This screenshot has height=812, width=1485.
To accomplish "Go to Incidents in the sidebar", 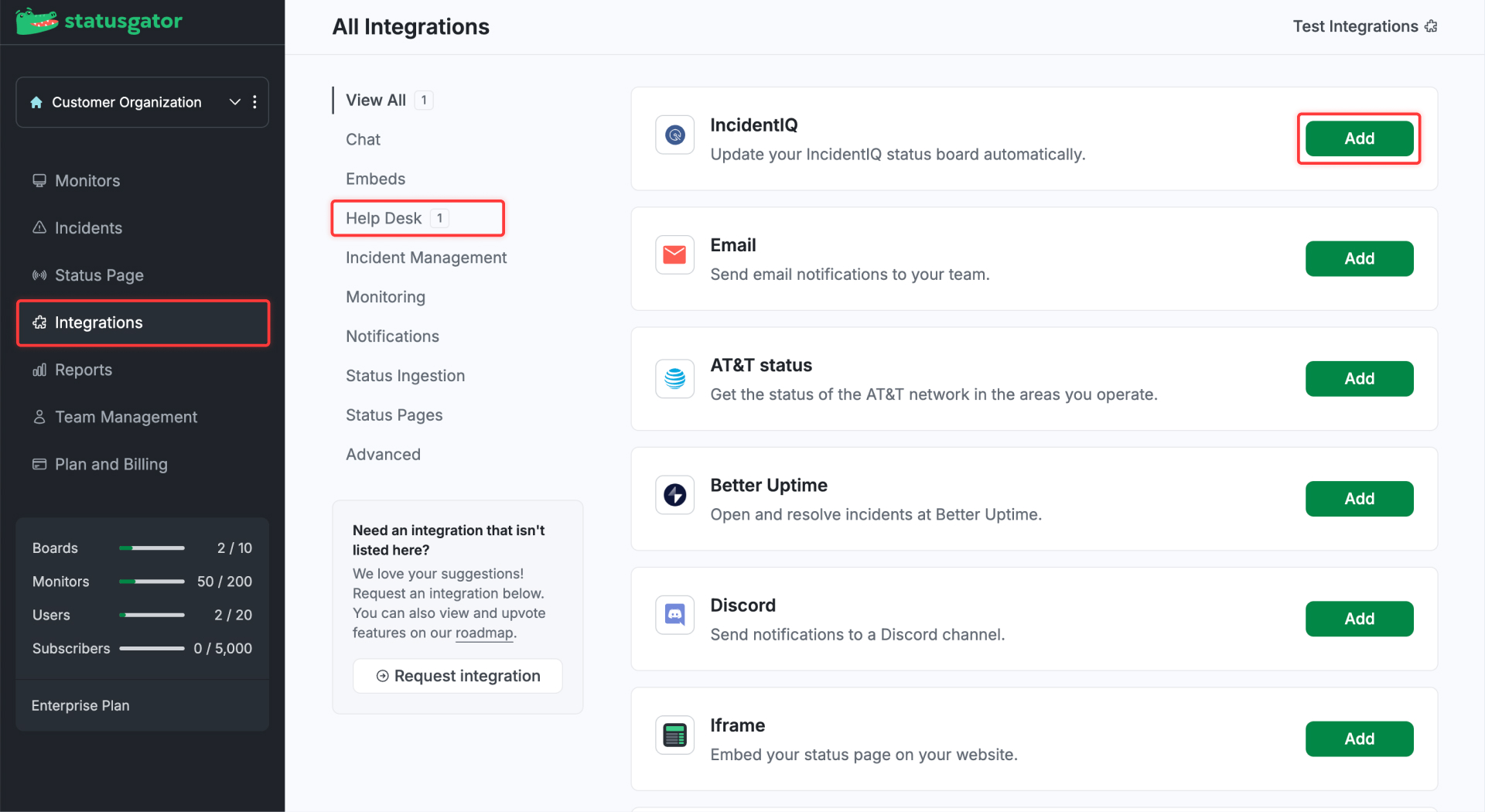I will click(142, 228).
